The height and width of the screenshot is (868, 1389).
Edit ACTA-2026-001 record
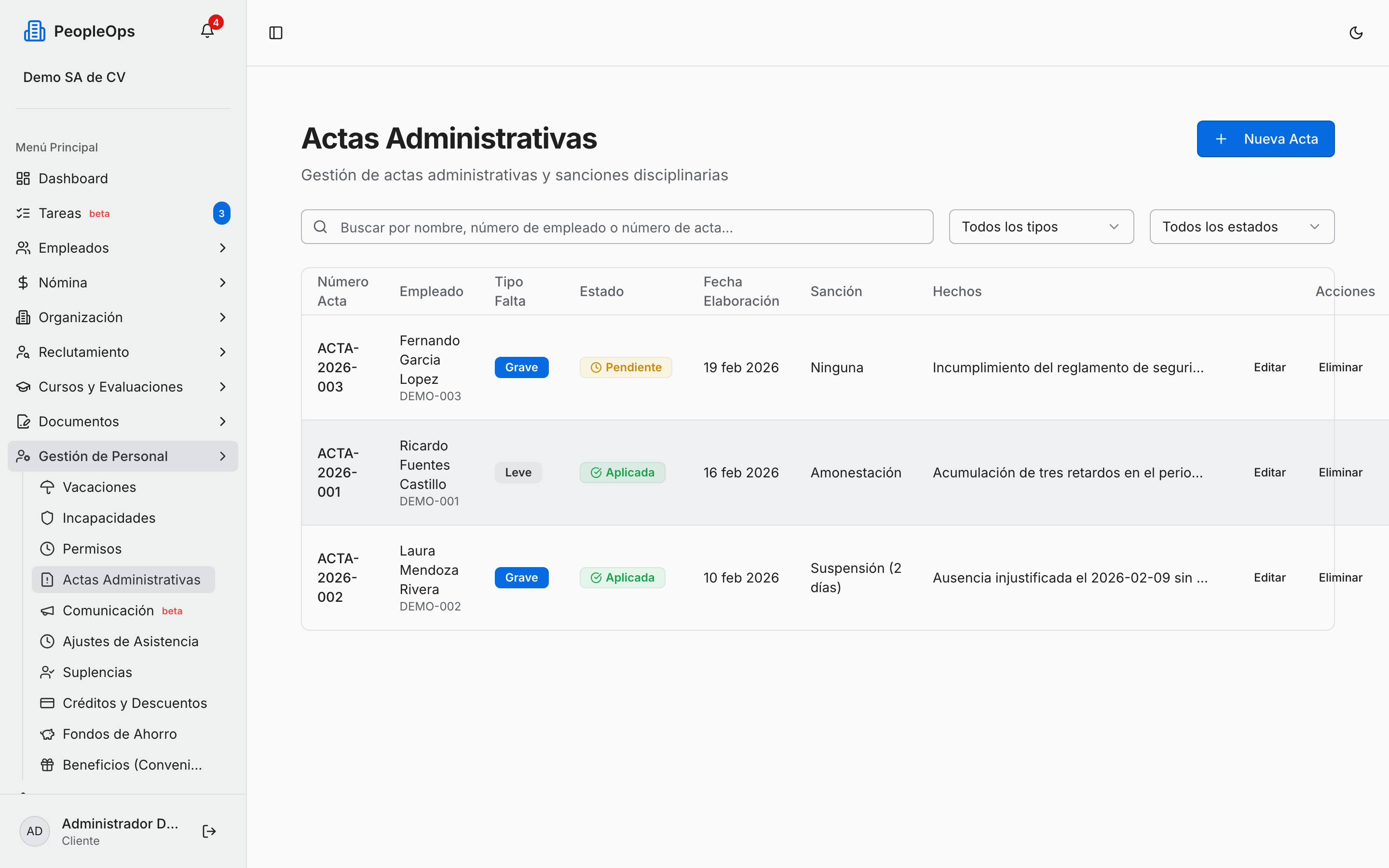coord(1269,473)
